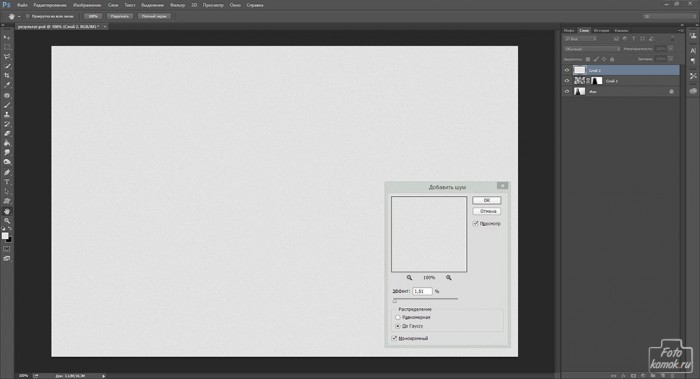Image resolution: width=700 pixels, height=379 pixels.
Task: Toggle the Просмотр preview checkbox
Action: point(475,223)
